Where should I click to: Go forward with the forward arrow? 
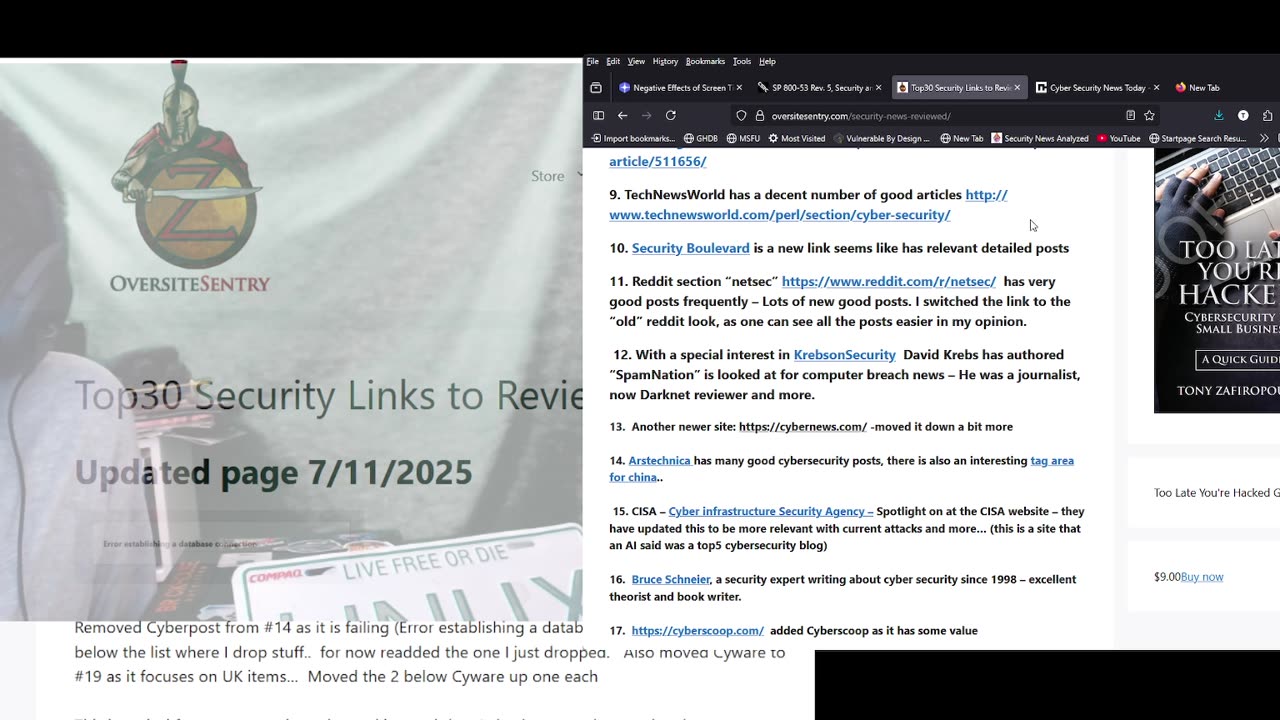[646, 116]
